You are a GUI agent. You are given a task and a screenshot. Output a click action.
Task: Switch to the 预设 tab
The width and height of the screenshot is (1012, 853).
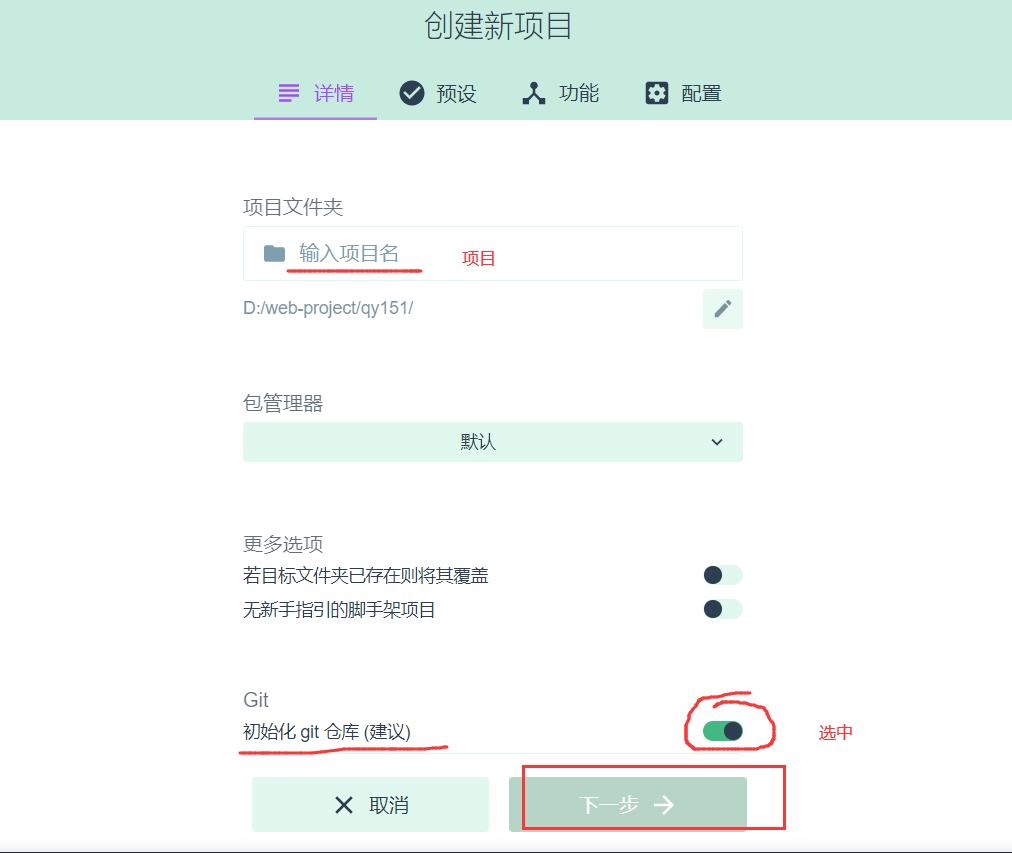438,94
